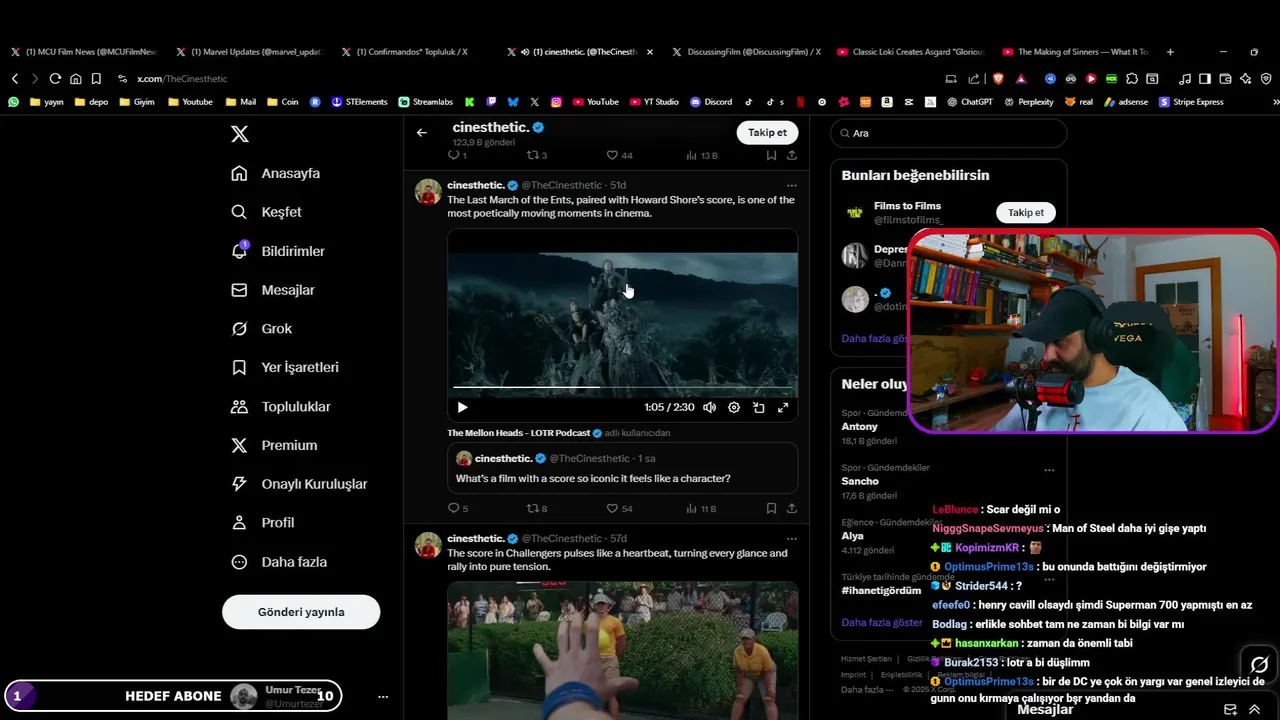Open YT Studio bookmark
The image size is (1280, 720).
tap(654, 102)
